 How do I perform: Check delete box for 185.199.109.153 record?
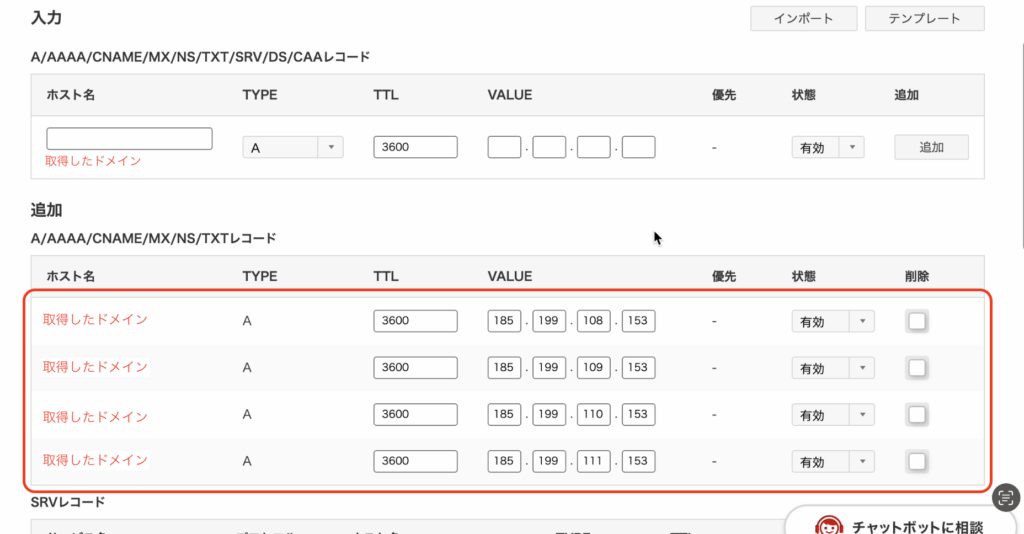(x=916, y=368)
